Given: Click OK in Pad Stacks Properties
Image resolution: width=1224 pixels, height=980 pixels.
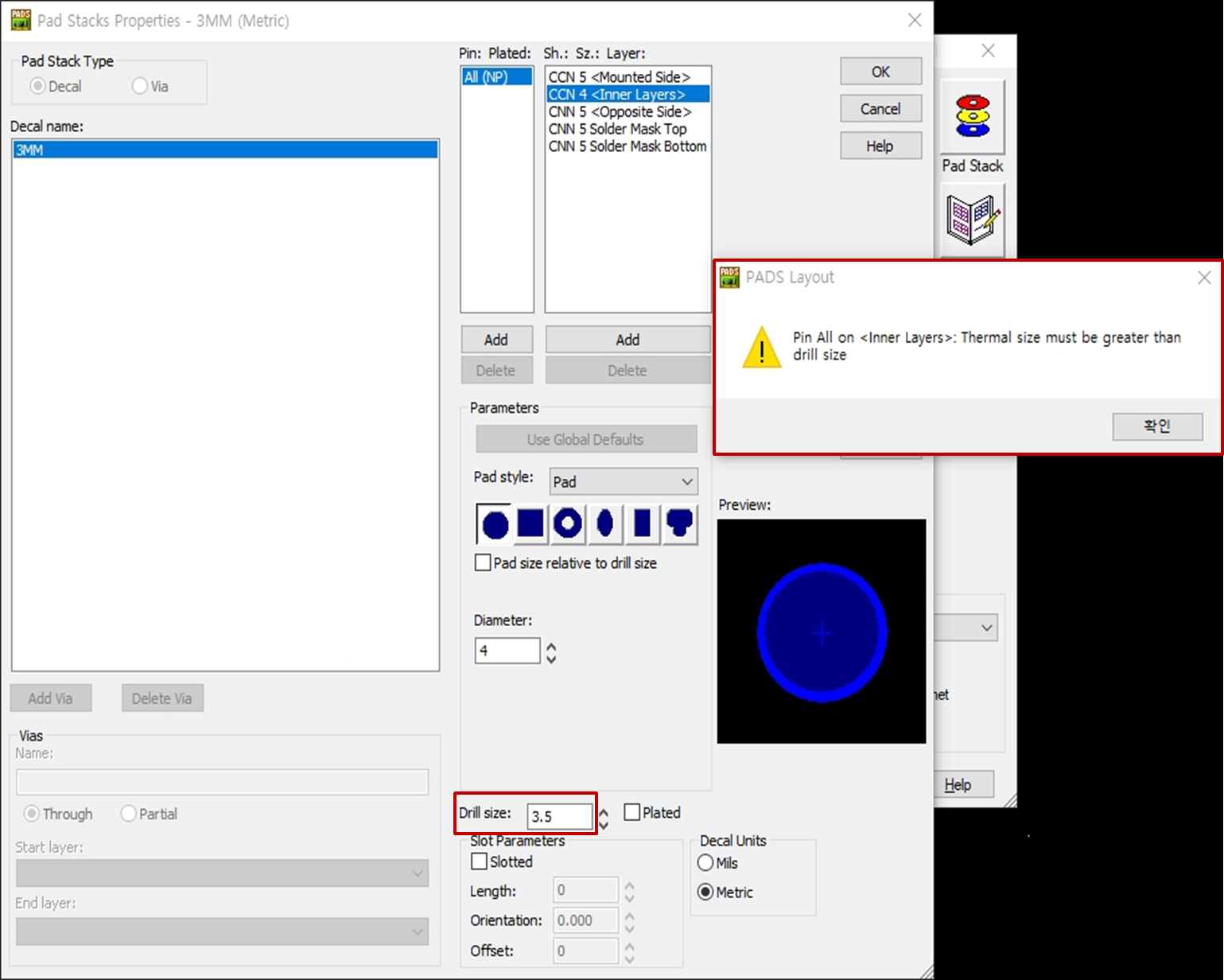Looking at the screenshot, I should (x=880, y=72).
